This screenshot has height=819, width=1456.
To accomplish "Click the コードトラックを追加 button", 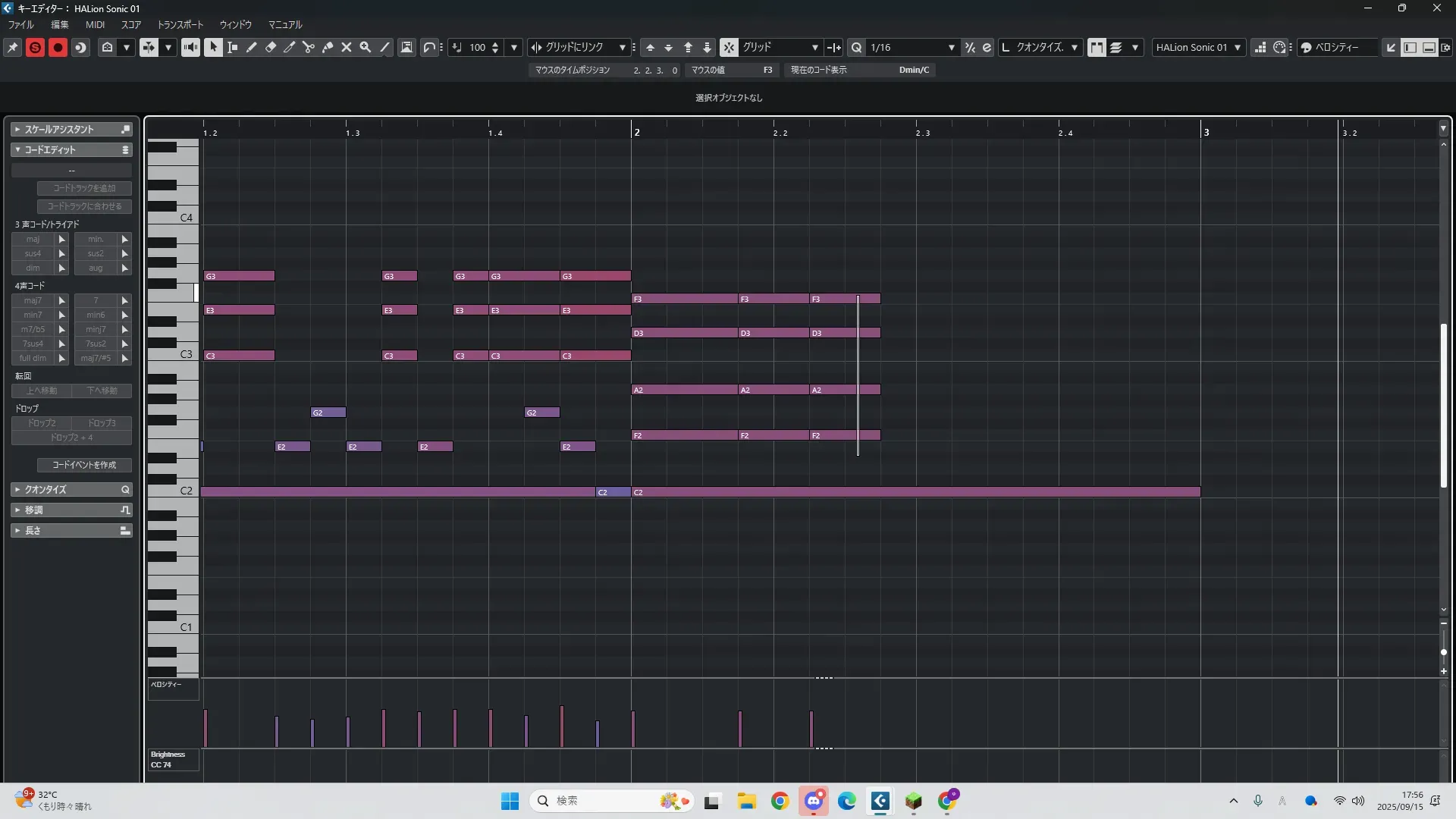I will pos(84,188).
